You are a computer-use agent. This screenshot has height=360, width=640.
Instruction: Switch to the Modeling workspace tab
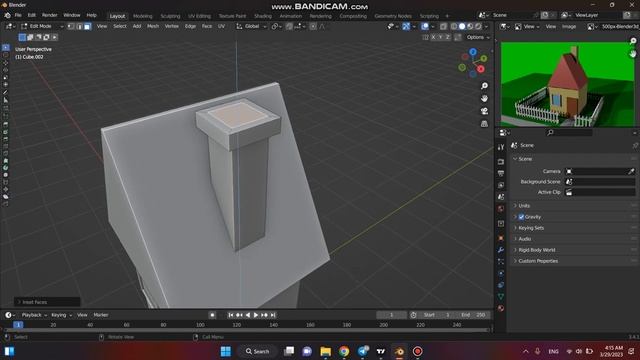tap(142, 16)
